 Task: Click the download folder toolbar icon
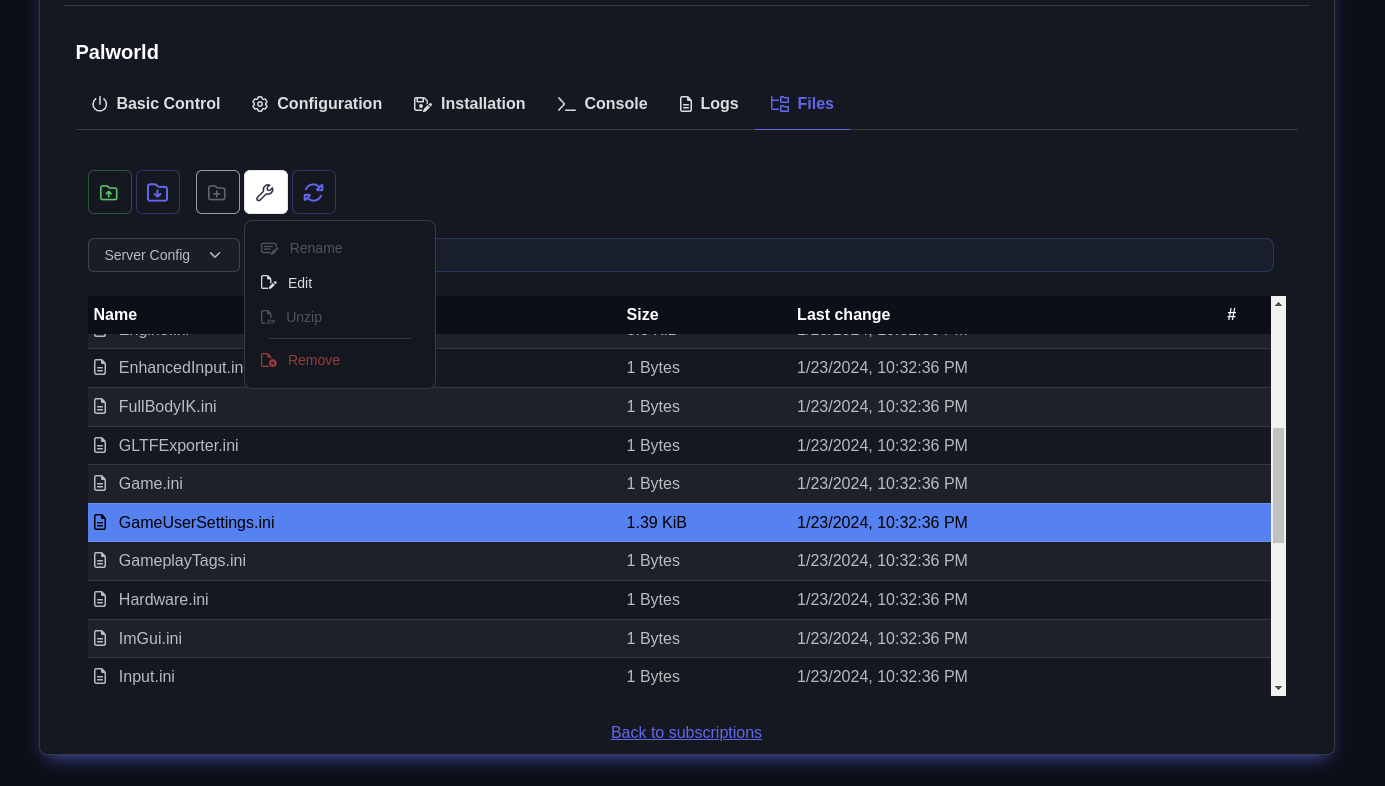[x=158, y=192]
